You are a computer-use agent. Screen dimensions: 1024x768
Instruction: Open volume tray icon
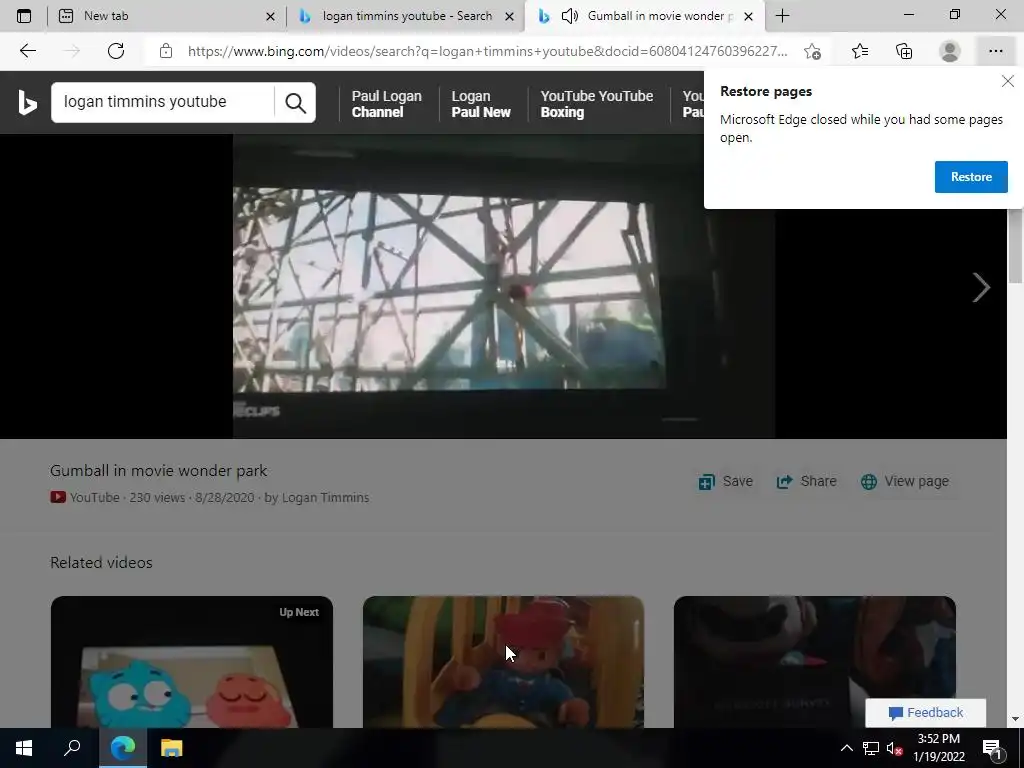click(894, 748)
